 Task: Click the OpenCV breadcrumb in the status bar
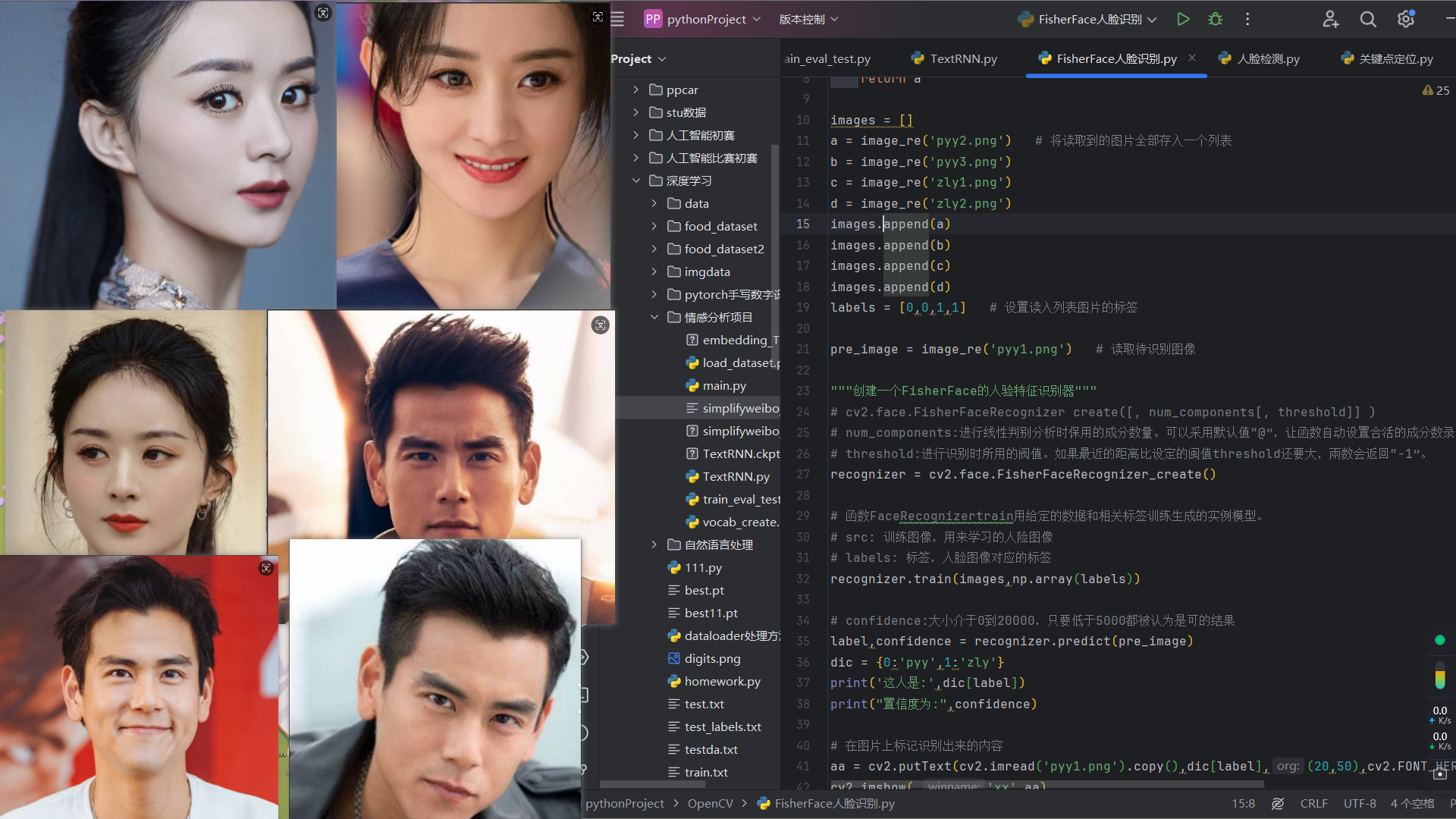point(710,804)
